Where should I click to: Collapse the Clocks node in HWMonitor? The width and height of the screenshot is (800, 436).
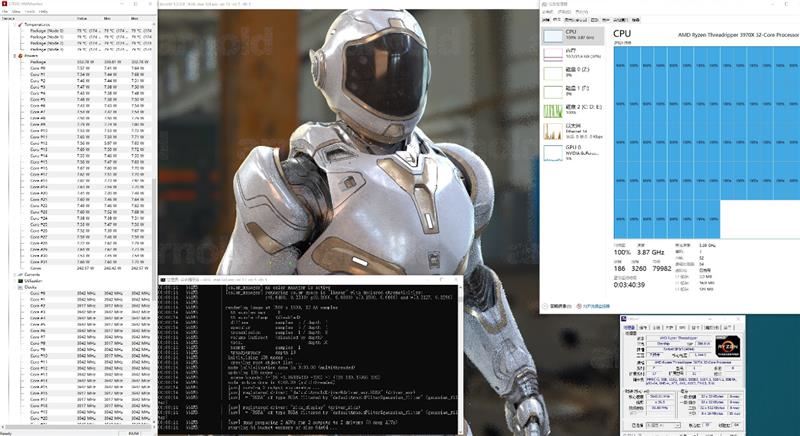coord(14,287)
